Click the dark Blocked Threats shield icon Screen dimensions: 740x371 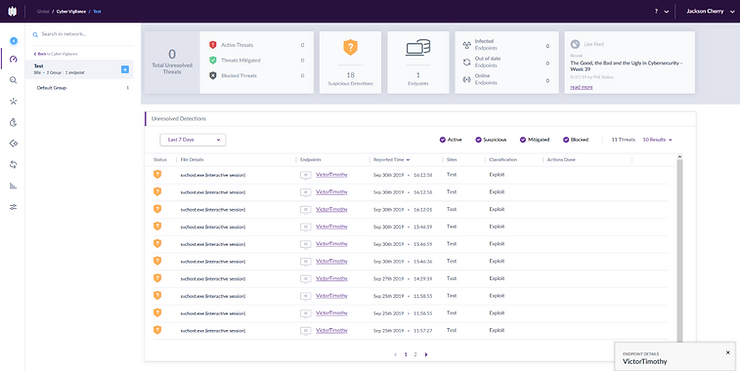pos(213,76)
